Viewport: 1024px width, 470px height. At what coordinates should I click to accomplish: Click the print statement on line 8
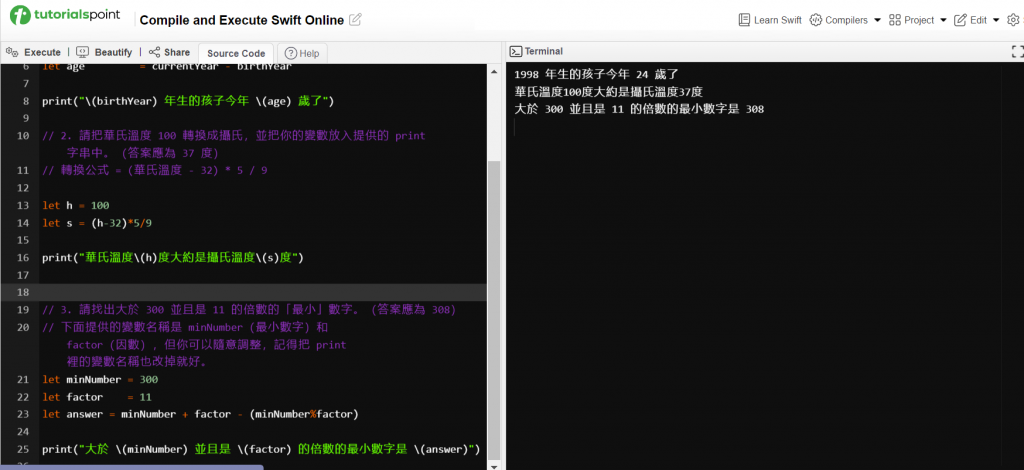188,101
